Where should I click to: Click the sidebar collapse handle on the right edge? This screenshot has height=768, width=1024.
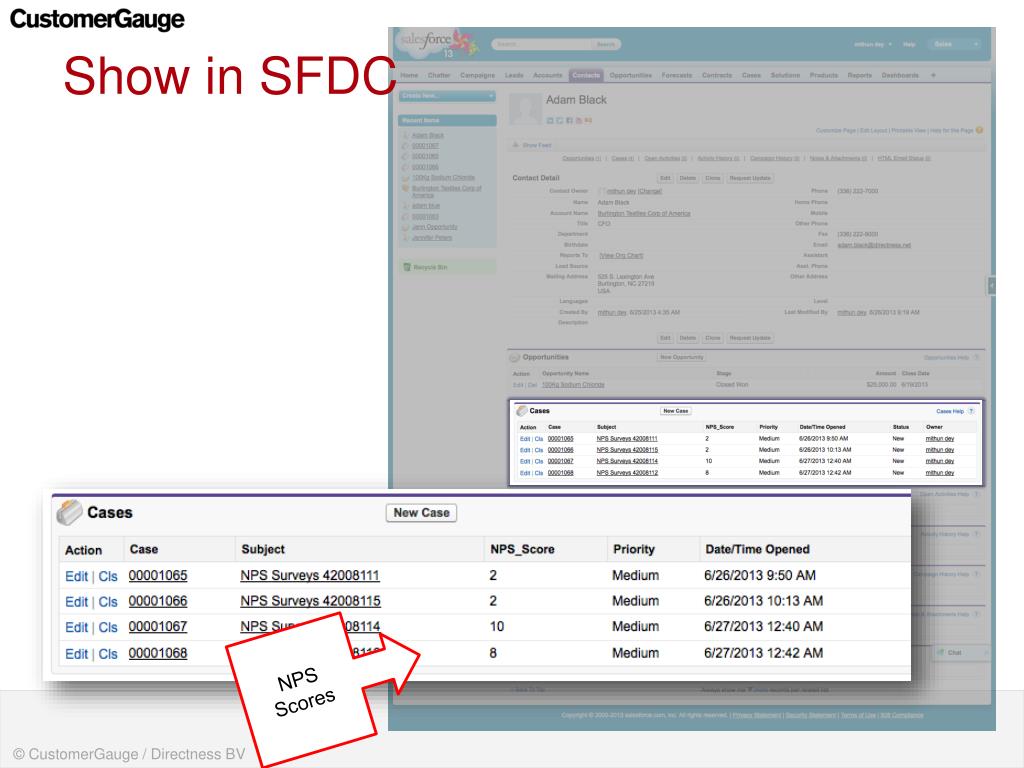(991, 285)
